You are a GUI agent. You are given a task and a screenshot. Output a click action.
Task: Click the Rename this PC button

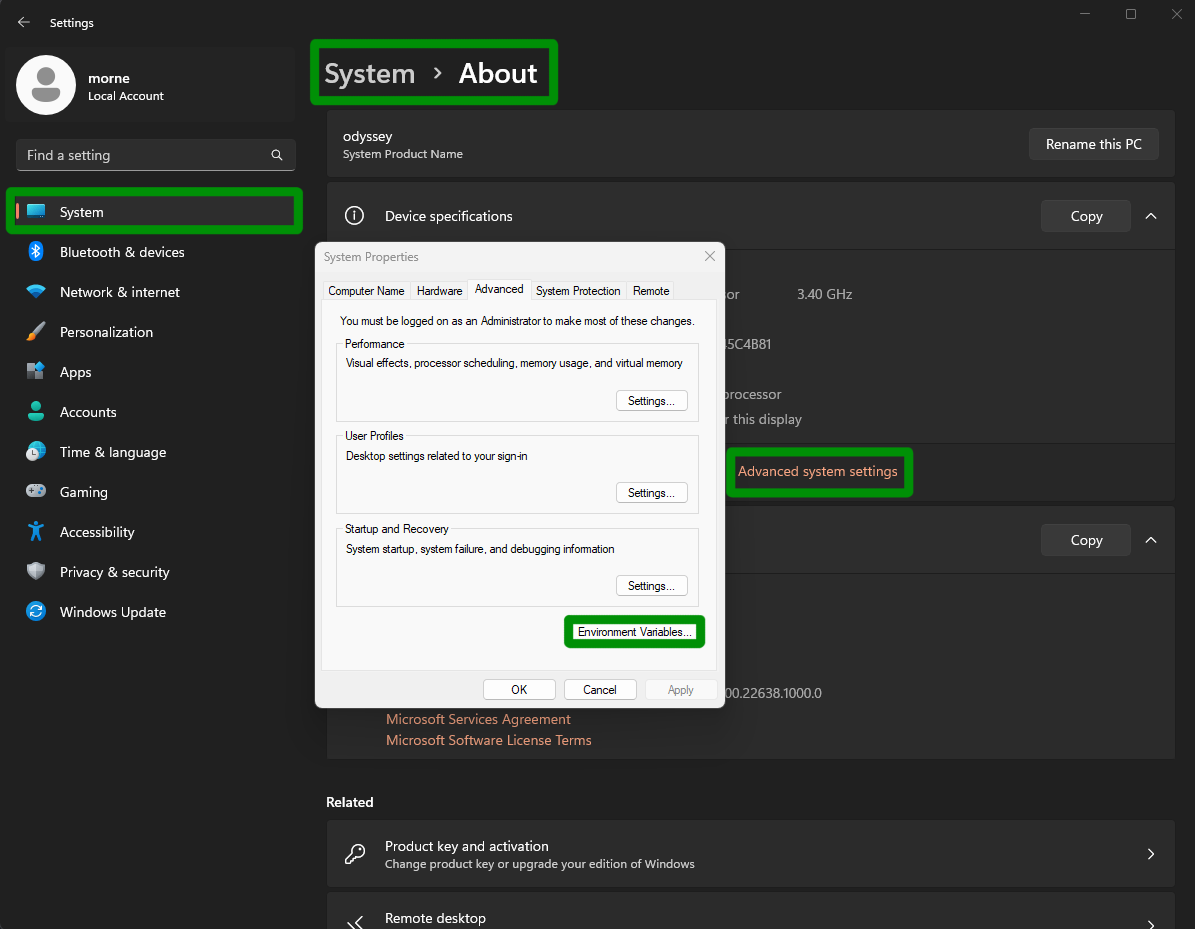coord(1093,143)
